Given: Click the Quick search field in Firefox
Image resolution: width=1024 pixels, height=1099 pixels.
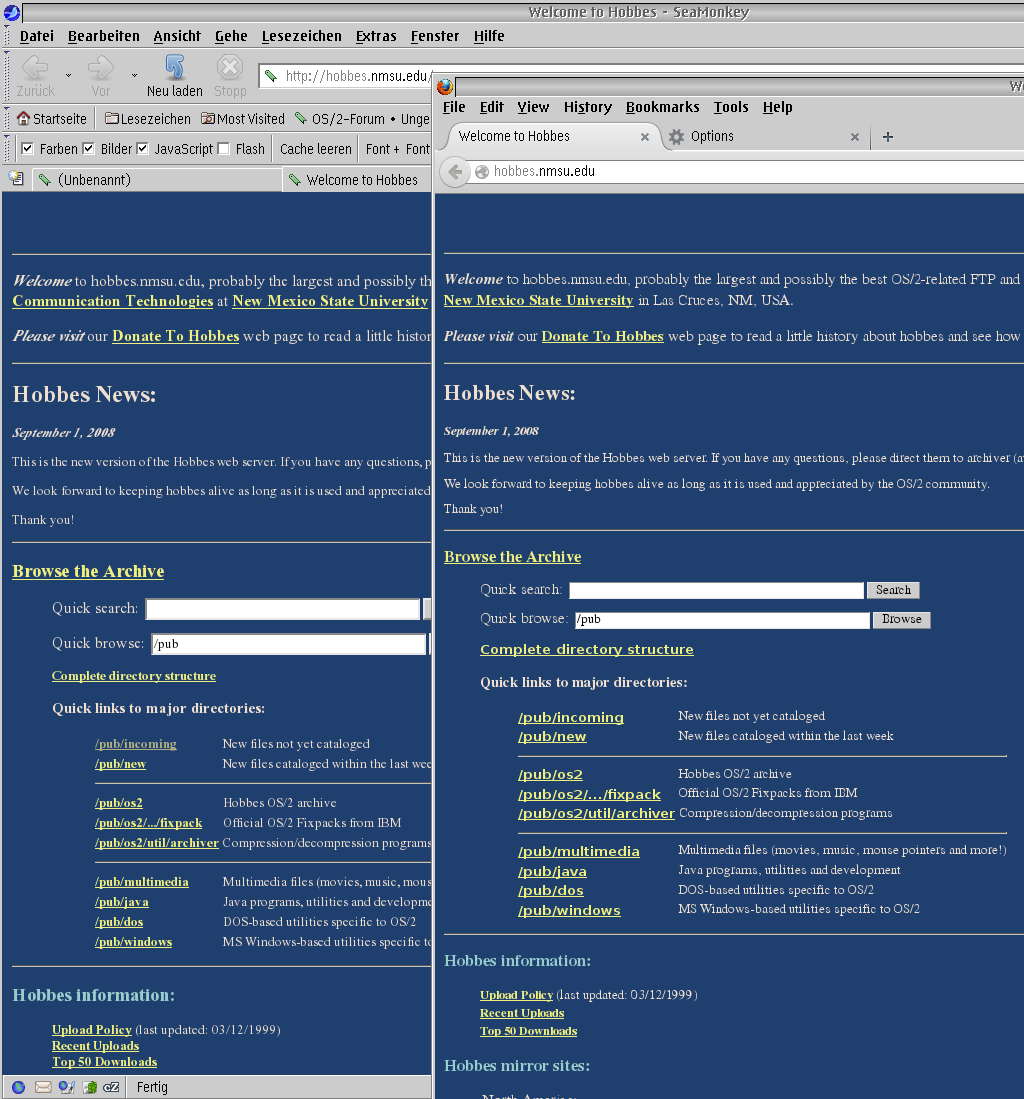Looking at the screenshot, I should [716, 590].
